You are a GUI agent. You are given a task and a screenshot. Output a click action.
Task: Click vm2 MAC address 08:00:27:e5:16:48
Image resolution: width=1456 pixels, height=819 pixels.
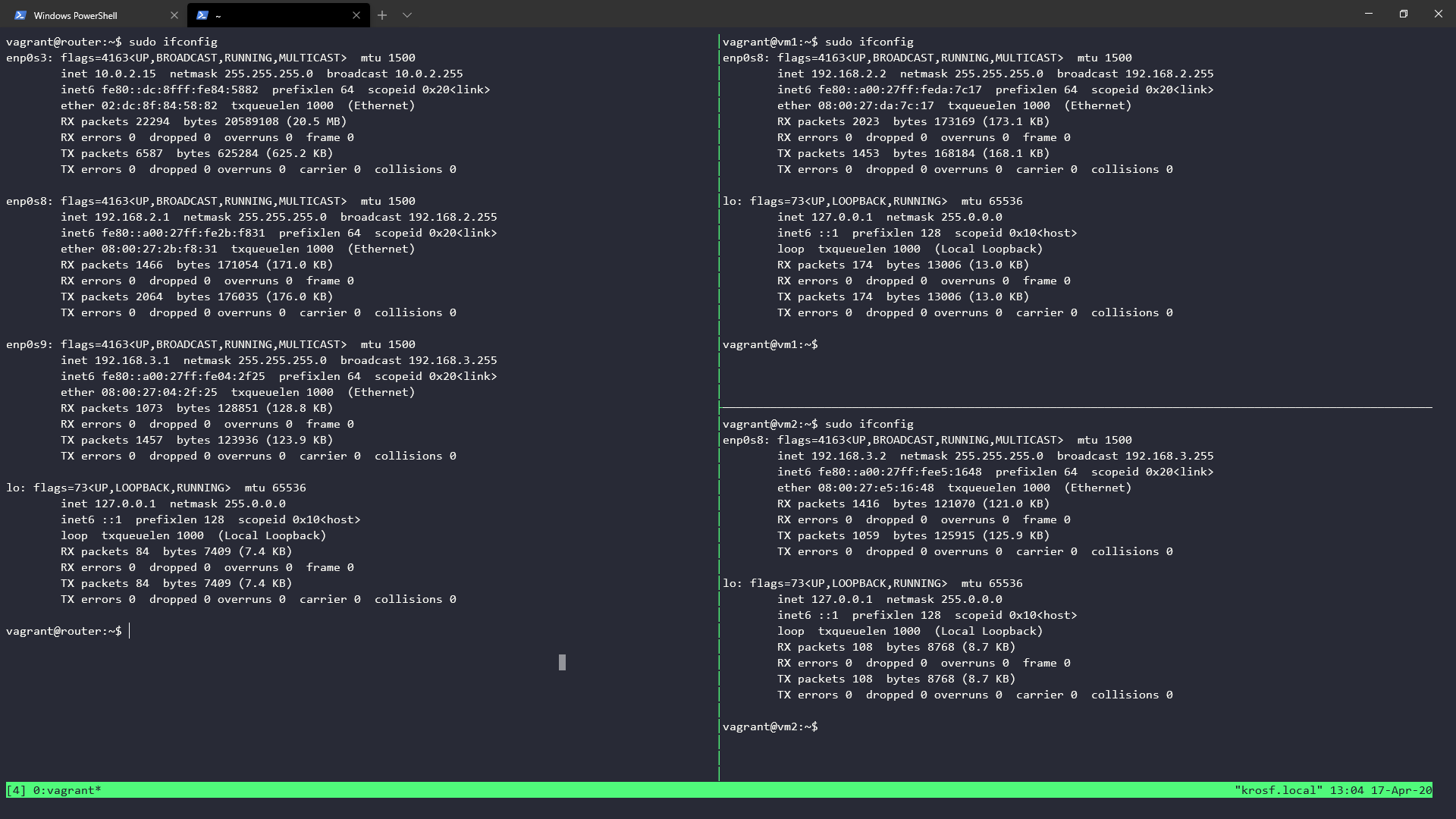(876, 488)
